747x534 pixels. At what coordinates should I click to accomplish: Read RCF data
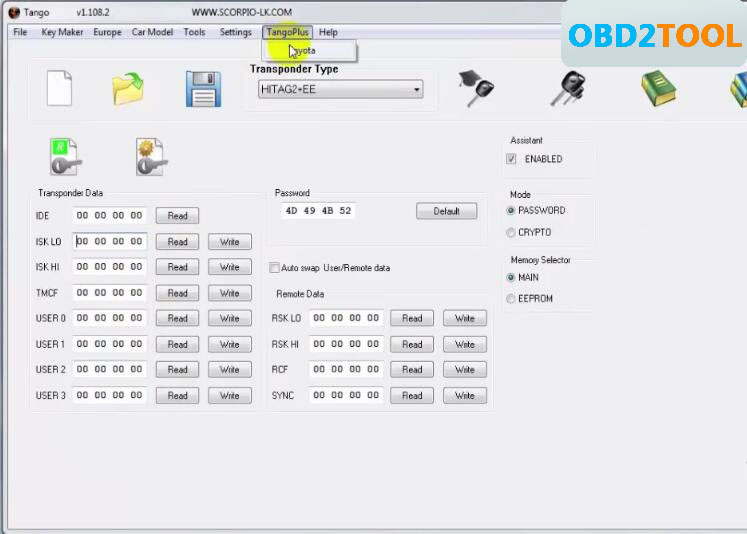[412, 370]
